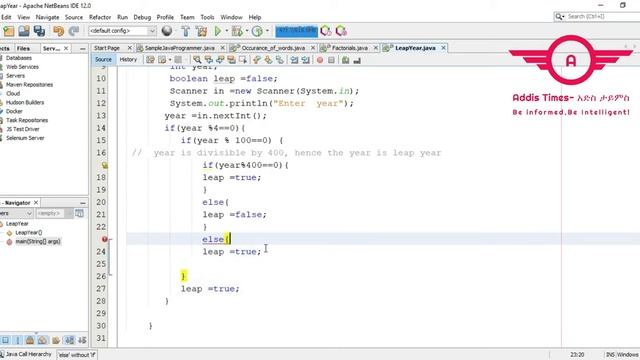Open the Window menu

coord(231,17)
